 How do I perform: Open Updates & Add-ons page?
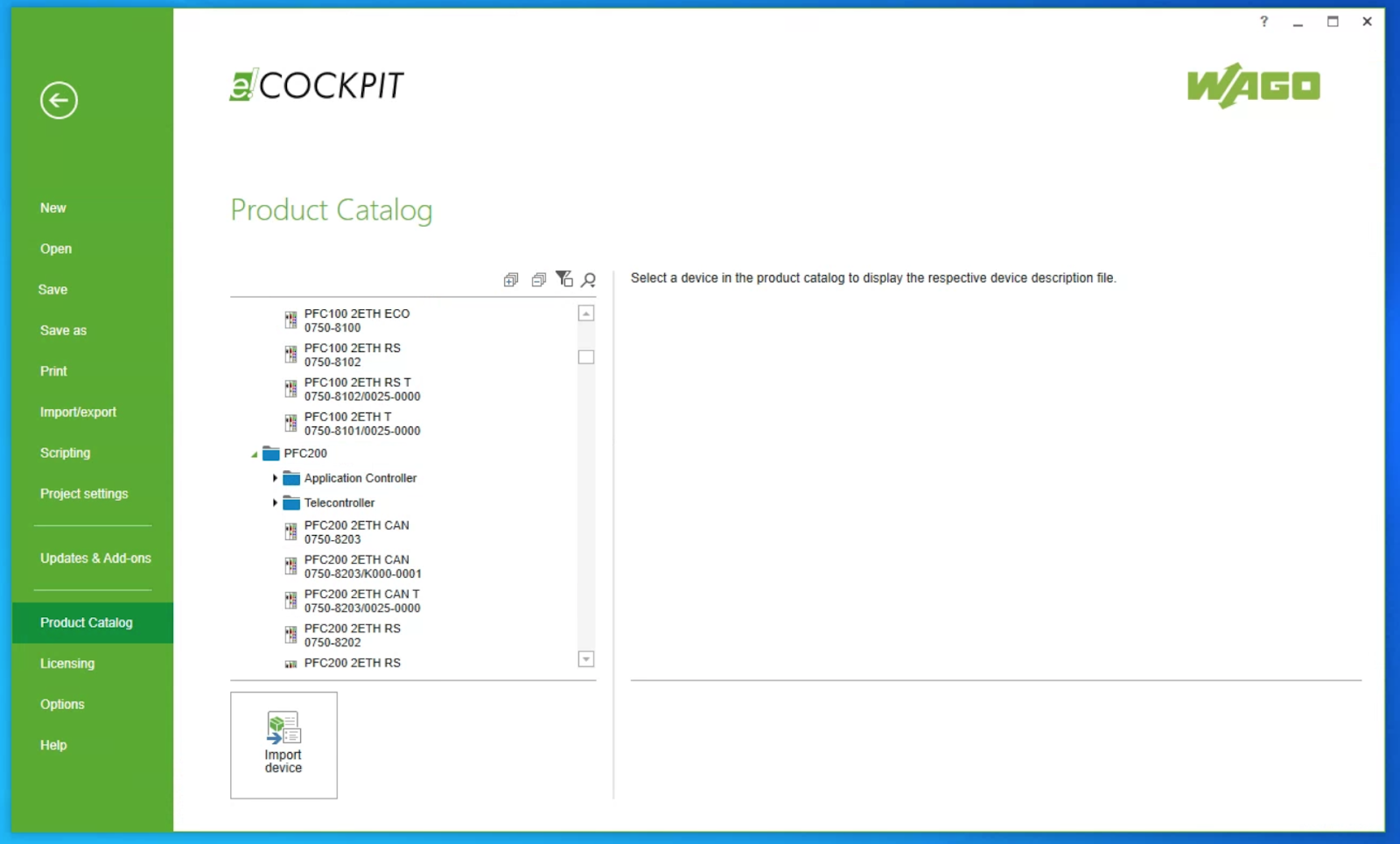pos(95,558)
